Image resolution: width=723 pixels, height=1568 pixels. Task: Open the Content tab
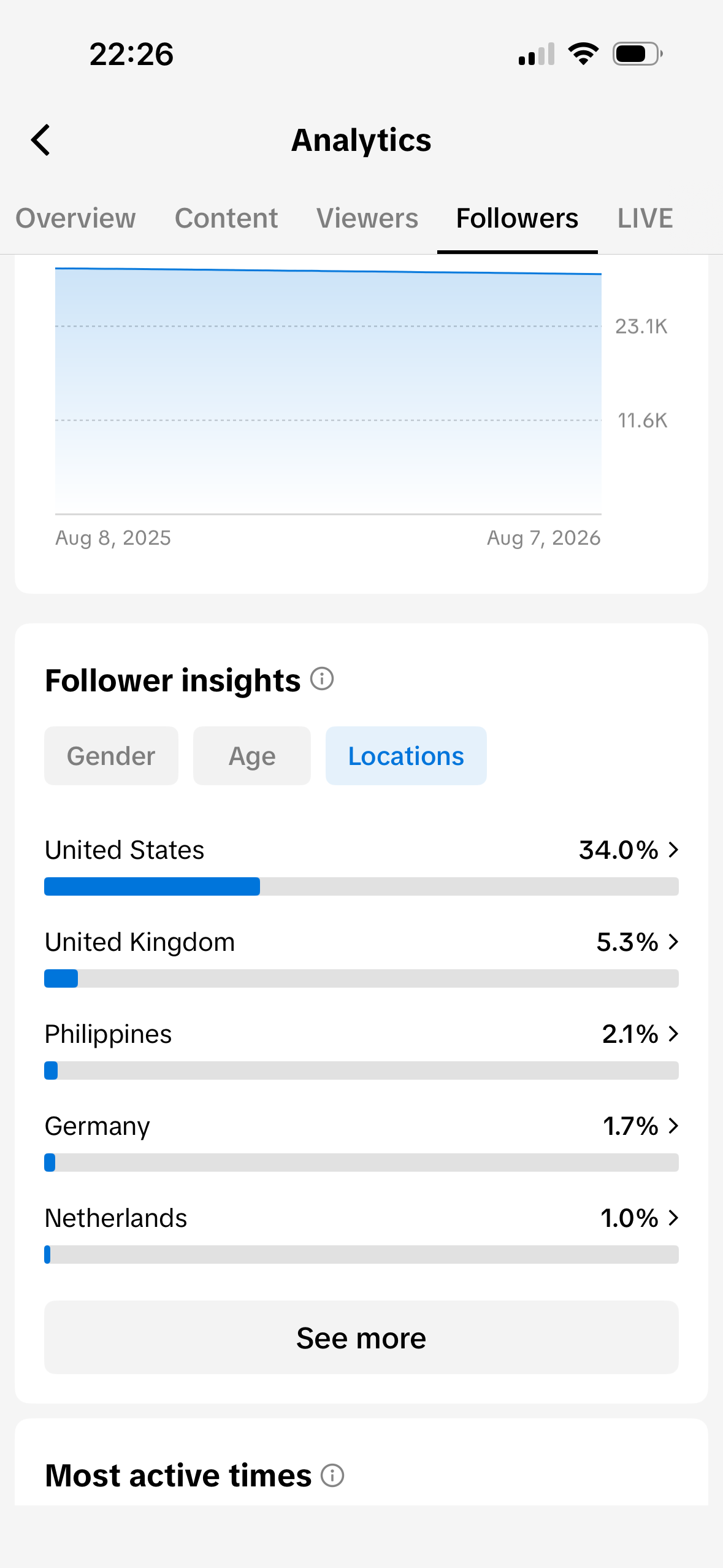(226, 218)
